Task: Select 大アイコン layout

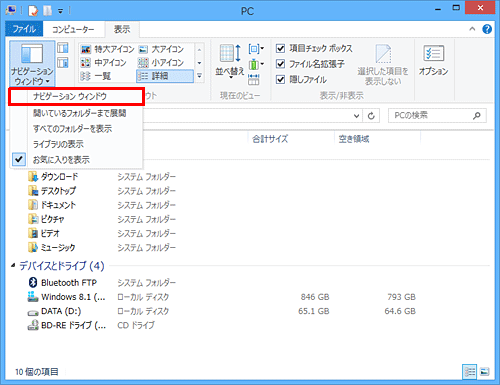Action: [x=161, y=49]
